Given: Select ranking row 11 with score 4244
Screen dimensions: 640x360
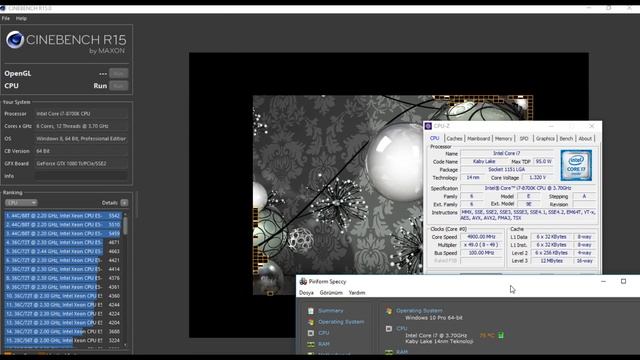Looking at the screenshot, I should 63,305.
